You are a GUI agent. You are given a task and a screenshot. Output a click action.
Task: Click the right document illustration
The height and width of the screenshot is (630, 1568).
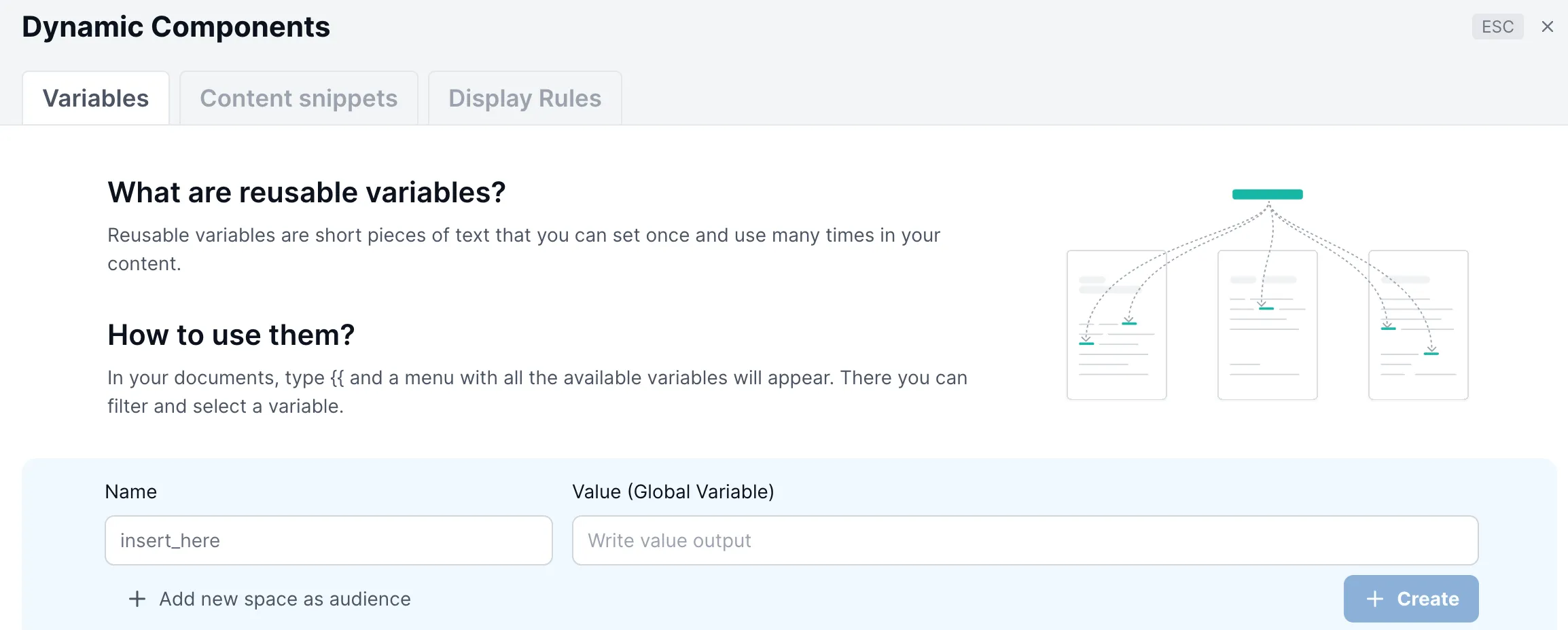(x=1419, y=325)
